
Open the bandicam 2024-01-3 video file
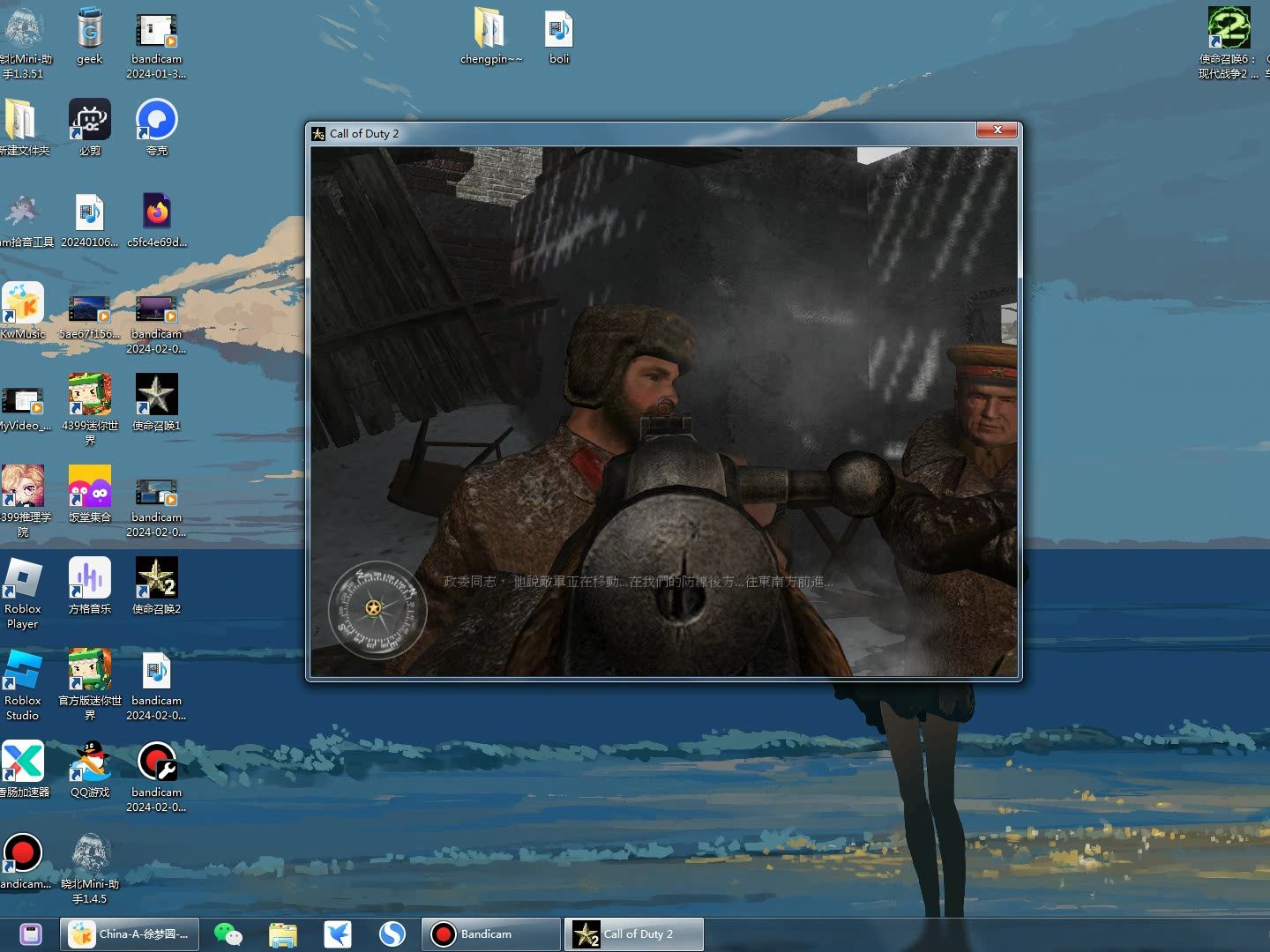pos(156,42)
